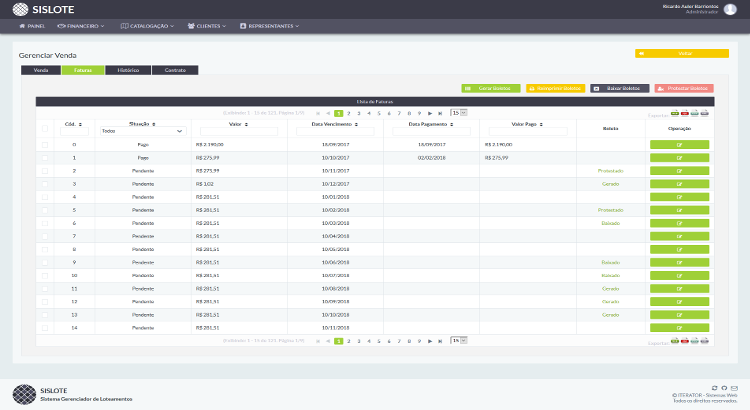Click the Gerar Boletos button
The height and width of the screenshot is (410, 750).
491,89
